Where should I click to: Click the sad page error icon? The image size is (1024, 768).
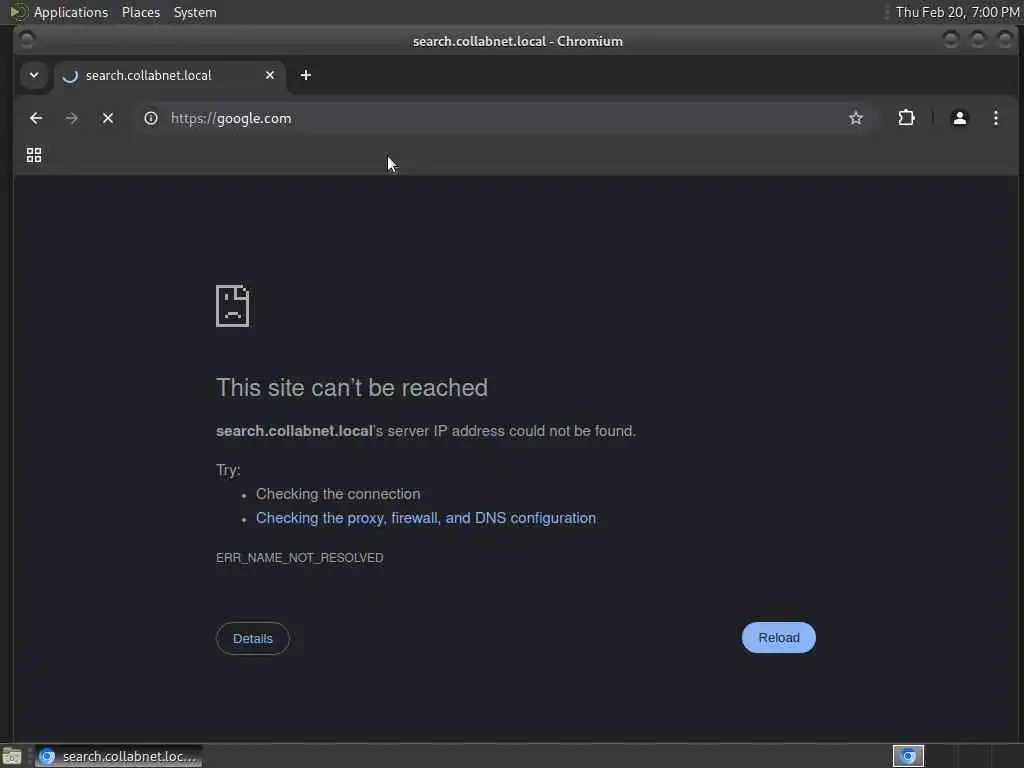pos(232,306)
